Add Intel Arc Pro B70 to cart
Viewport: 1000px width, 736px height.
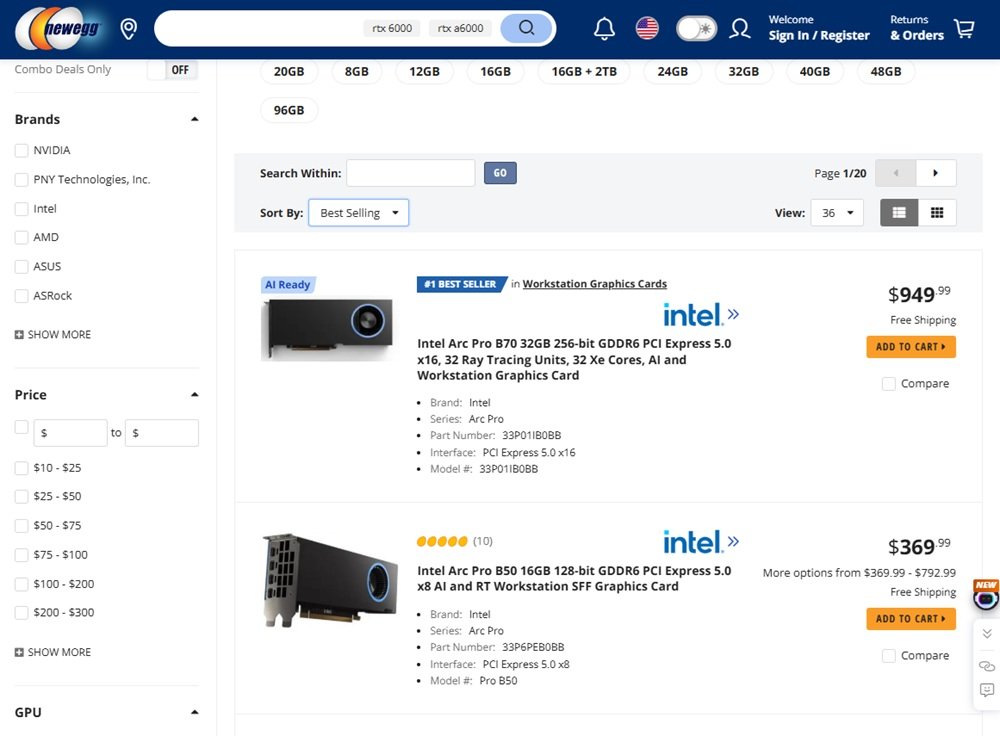(910, 347)
